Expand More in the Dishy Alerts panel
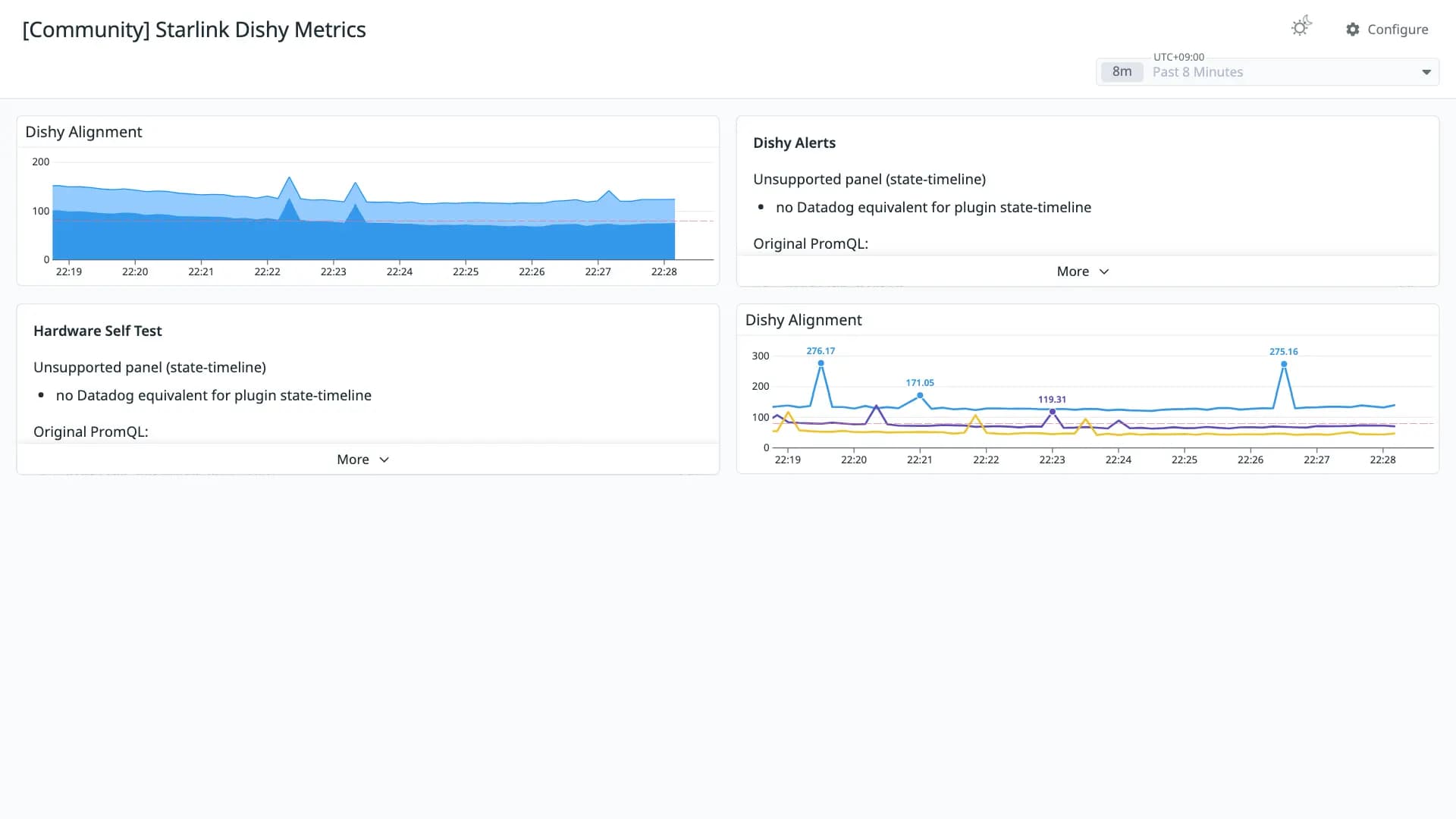1456x819 pixels. click(1083, 271)
